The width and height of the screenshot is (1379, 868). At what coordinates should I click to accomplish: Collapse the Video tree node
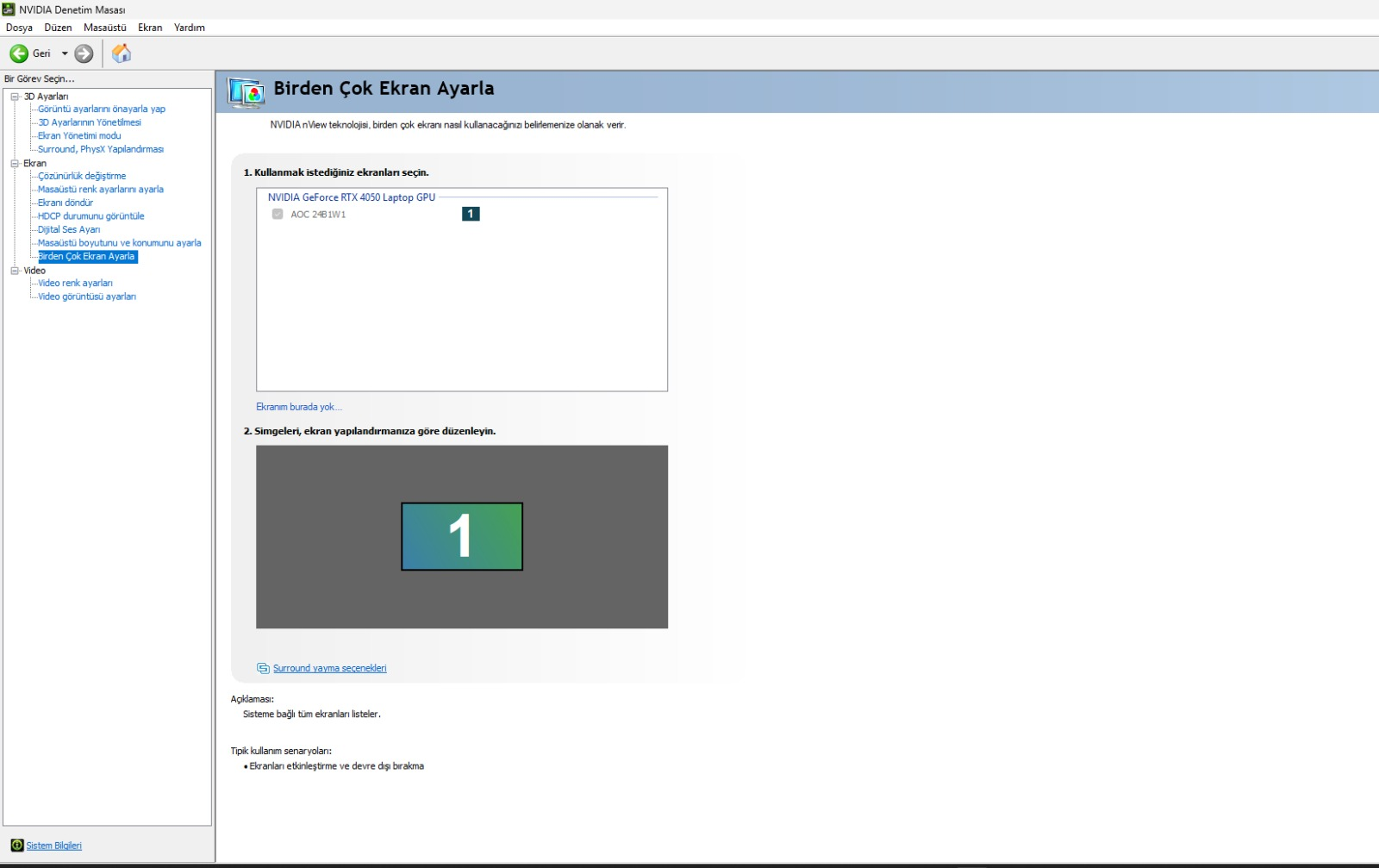point(15,271)
